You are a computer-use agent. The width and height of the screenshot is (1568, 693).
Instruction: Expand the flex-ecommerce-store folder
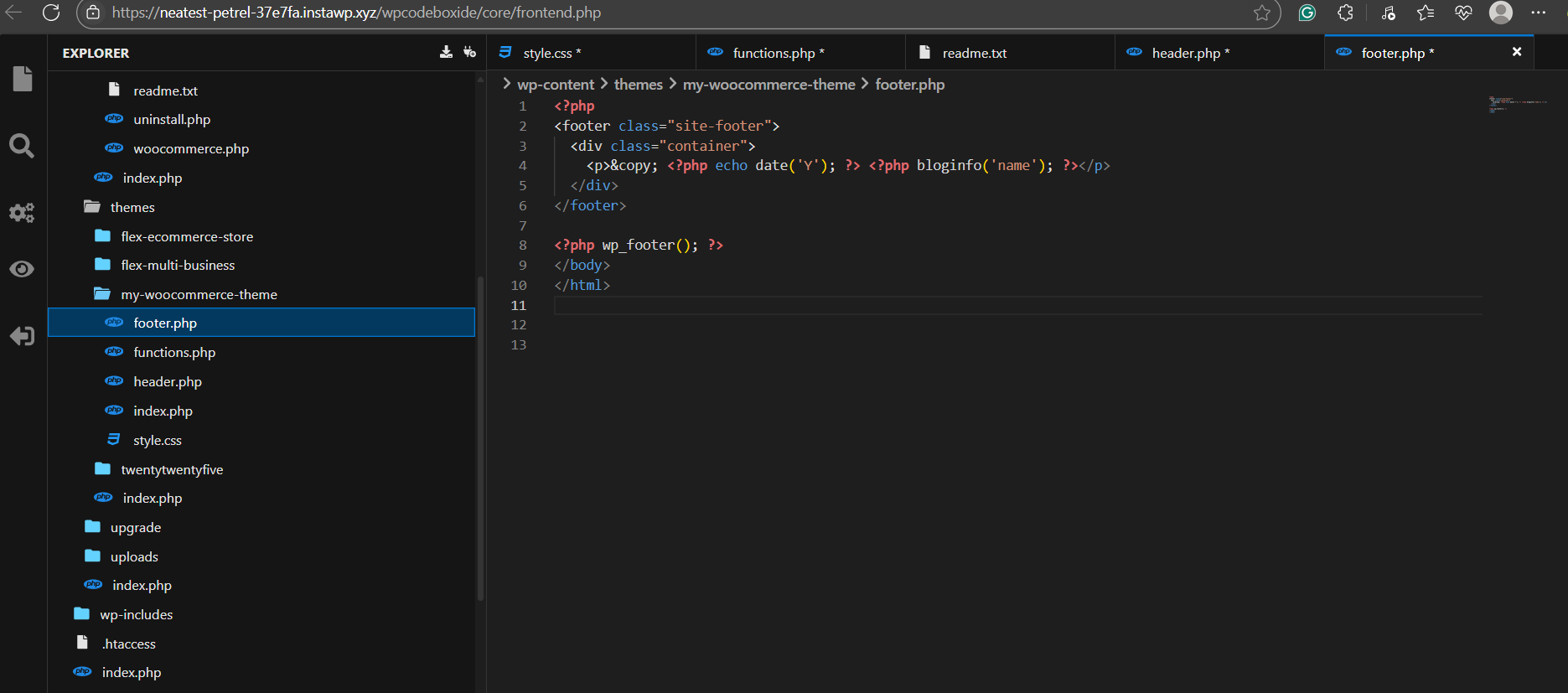pos(187,236)
